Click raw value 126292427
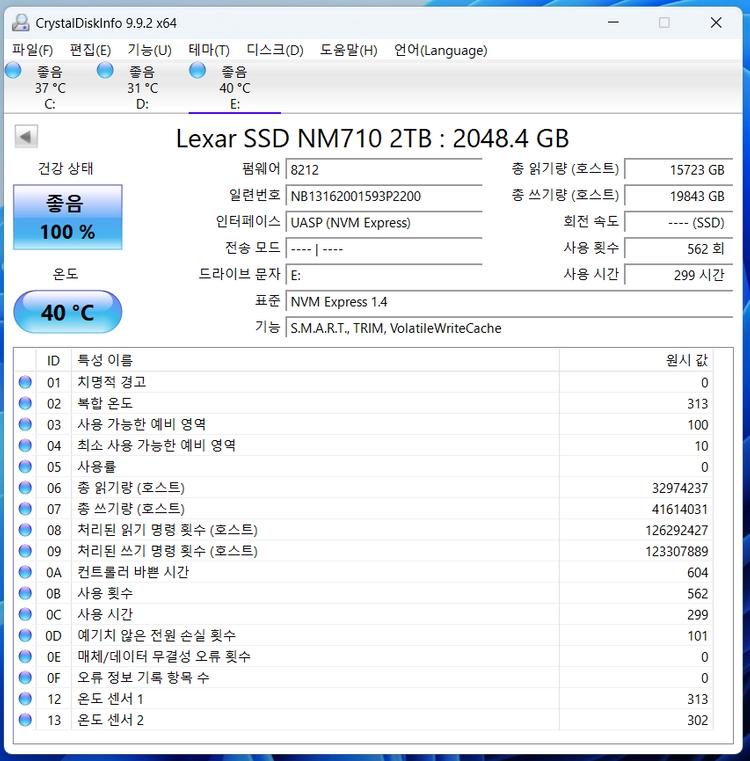 coord(676,530)
